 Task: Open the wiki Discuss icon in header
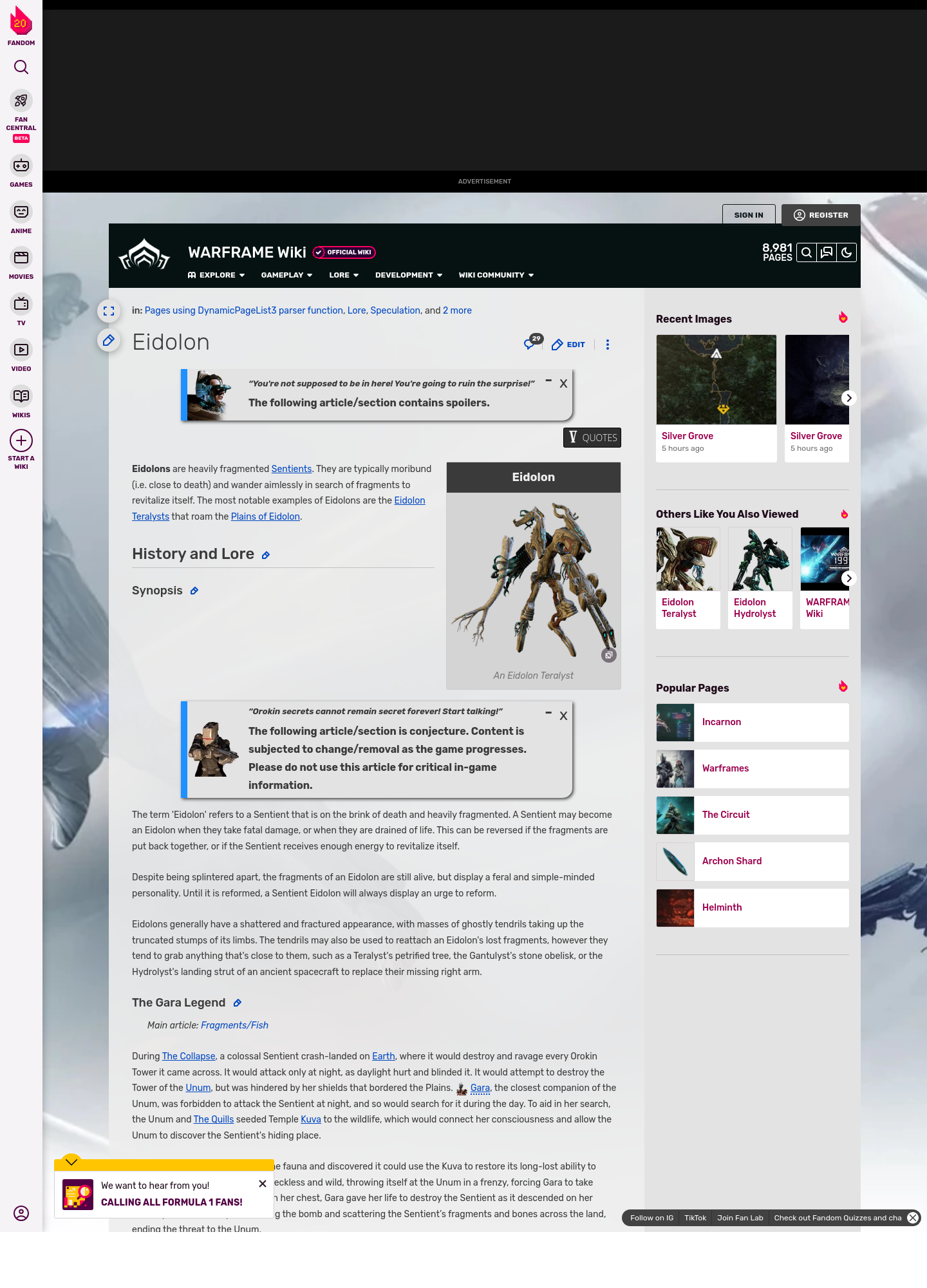click(x=827, y=252)
